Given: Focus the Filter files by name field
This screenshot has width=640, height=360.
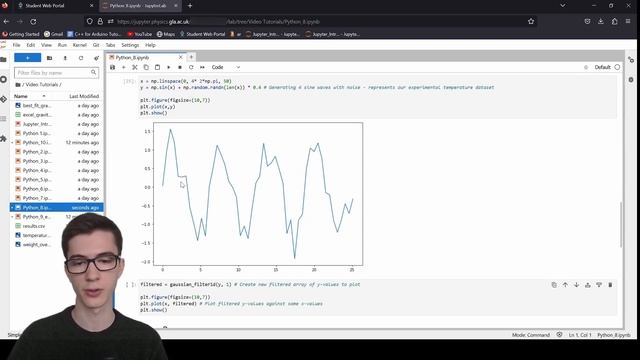Looking at the screenshot, I should [x=56, y=73].
